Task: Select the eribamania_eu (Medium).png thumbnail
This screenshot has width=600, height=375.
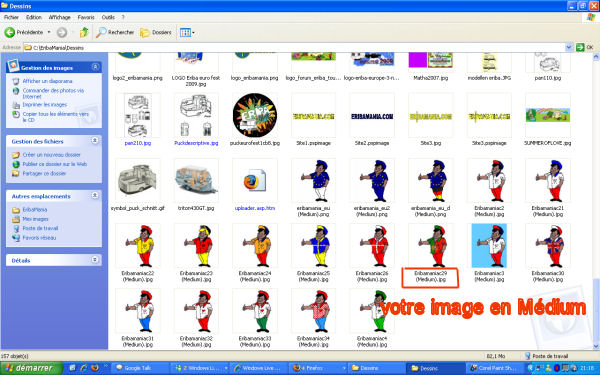Action: pyautogui.click(x=313, y=180)
